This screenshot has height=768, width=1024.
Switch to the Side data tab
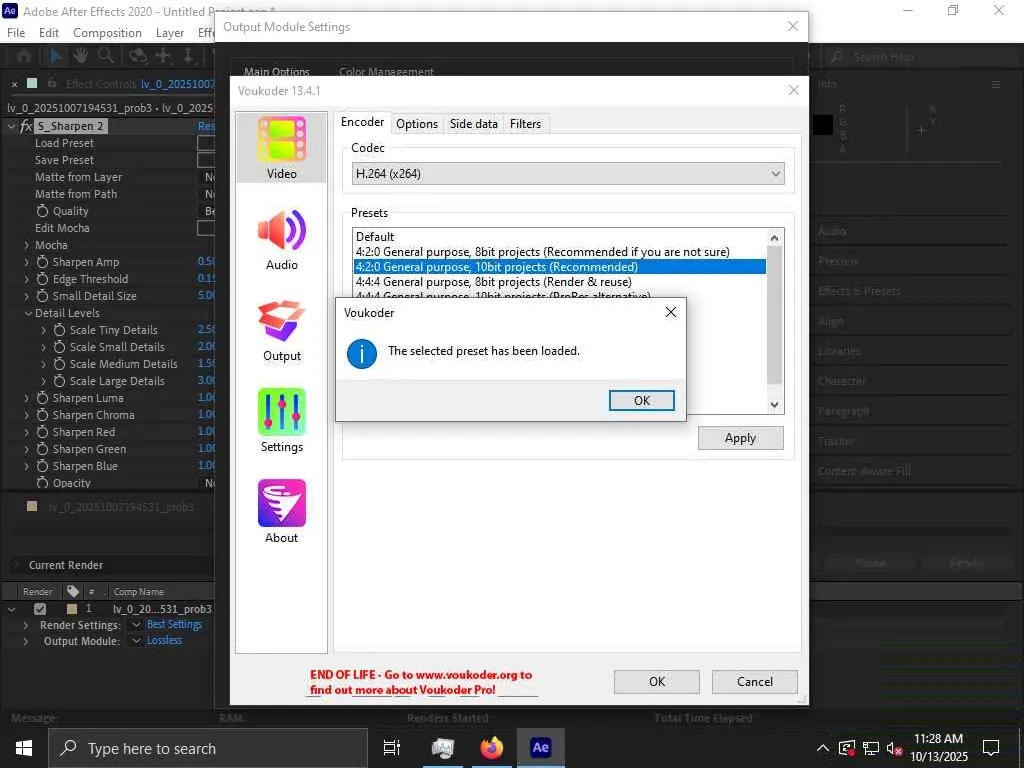473,123
